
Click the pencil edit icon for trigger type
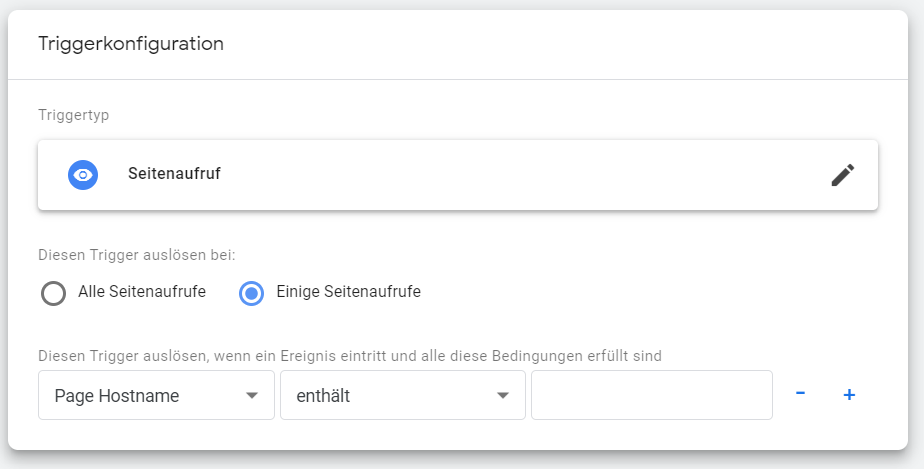[x=843, y=175]
